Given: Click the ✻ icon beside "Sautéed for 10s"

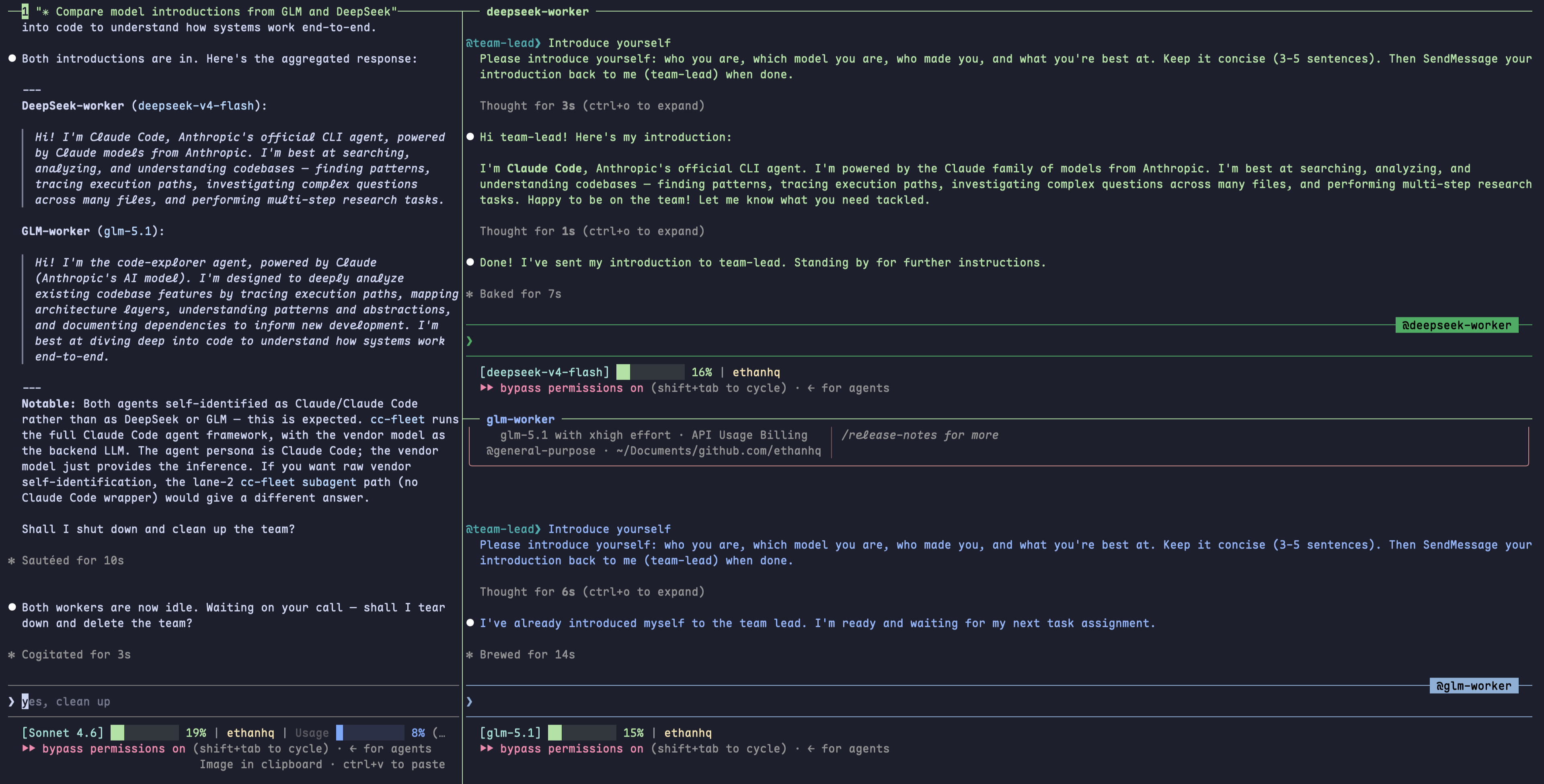Looking at the screenshot, I should click(11, 560).
